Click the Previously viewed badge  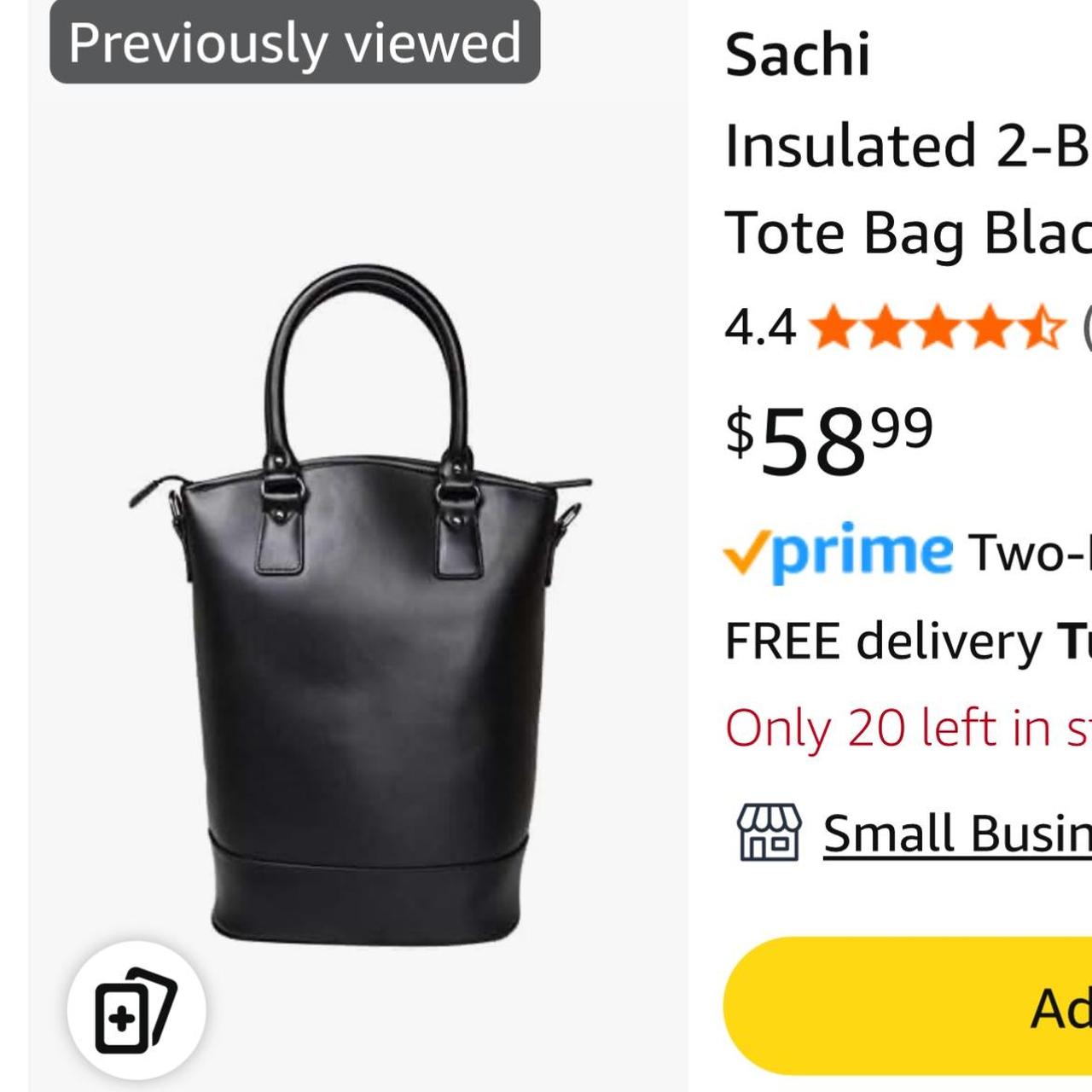coord(295,42)
